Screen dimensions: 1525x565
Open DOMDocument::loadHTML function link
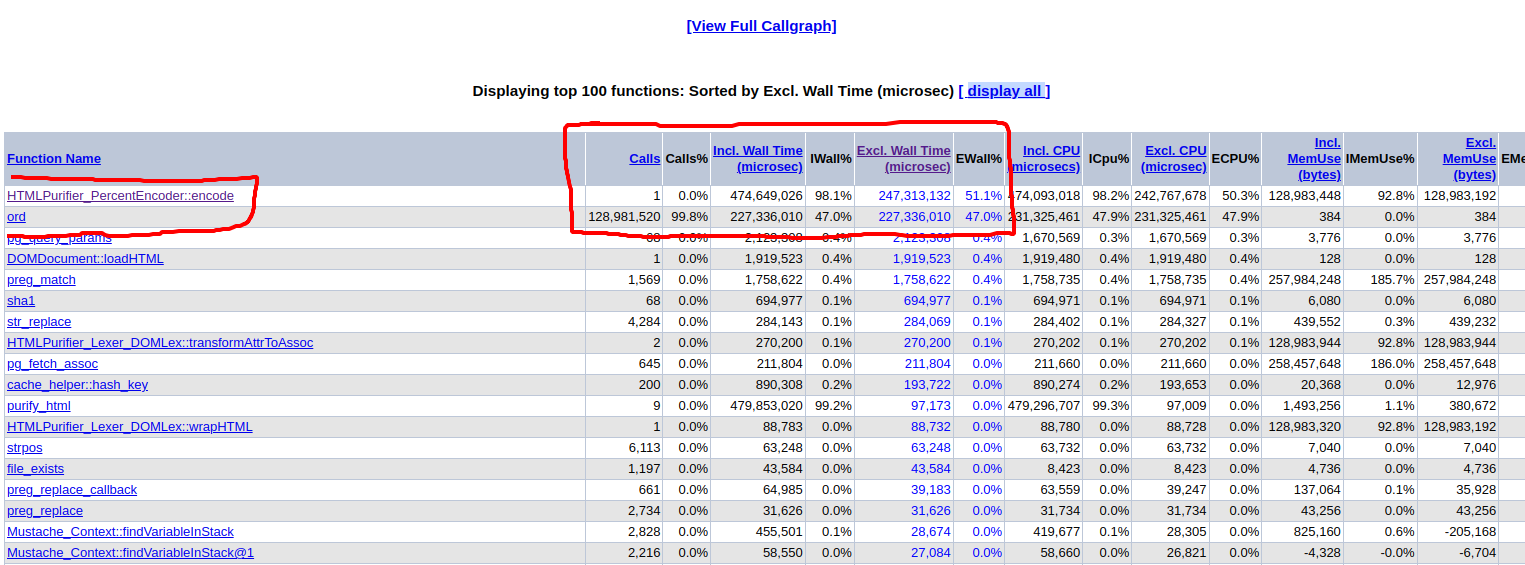click(85, 259)
